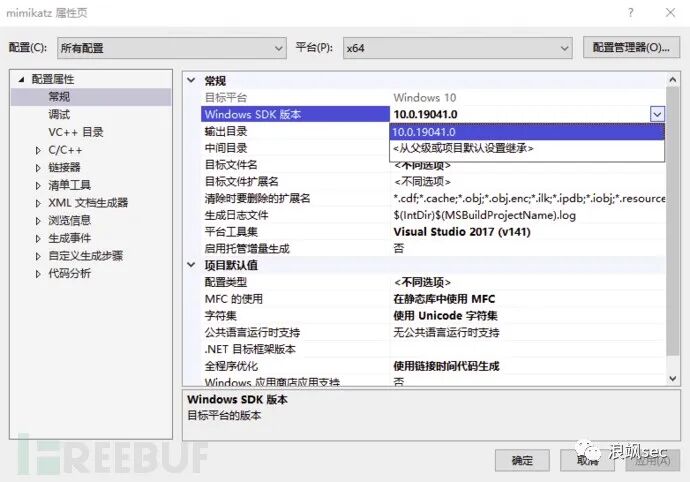Screen dimensions: 690x482
Task: Click the property grid scroll down arrow
Action: pos(673,379)
